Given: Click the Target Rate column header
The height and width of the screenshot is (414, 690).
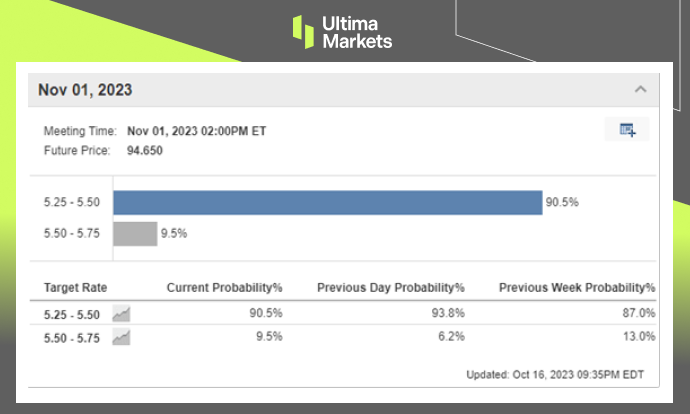Looking at the screenshot, I should click(75, 288).
